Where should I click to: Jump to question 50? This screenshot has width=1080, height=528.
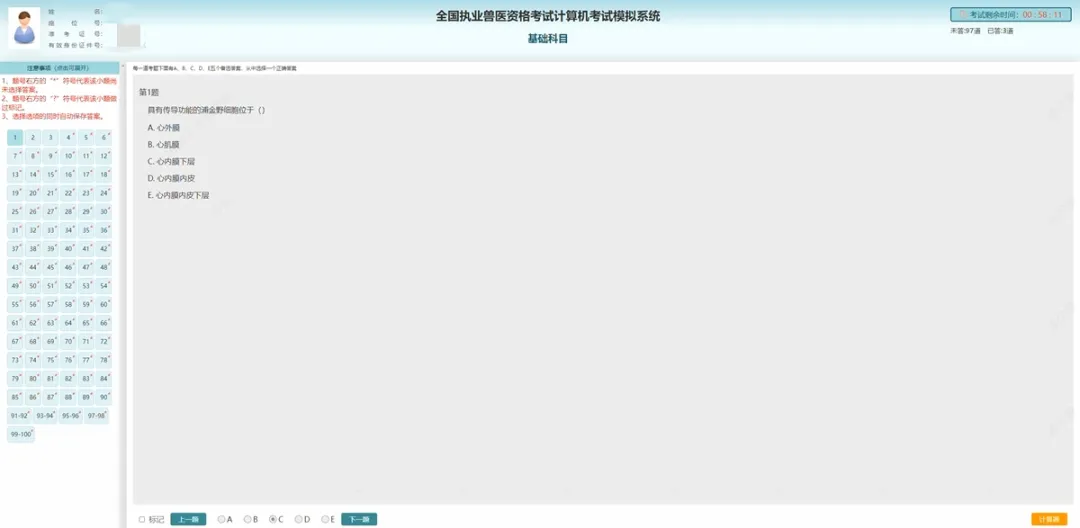(x=32, y=286)
